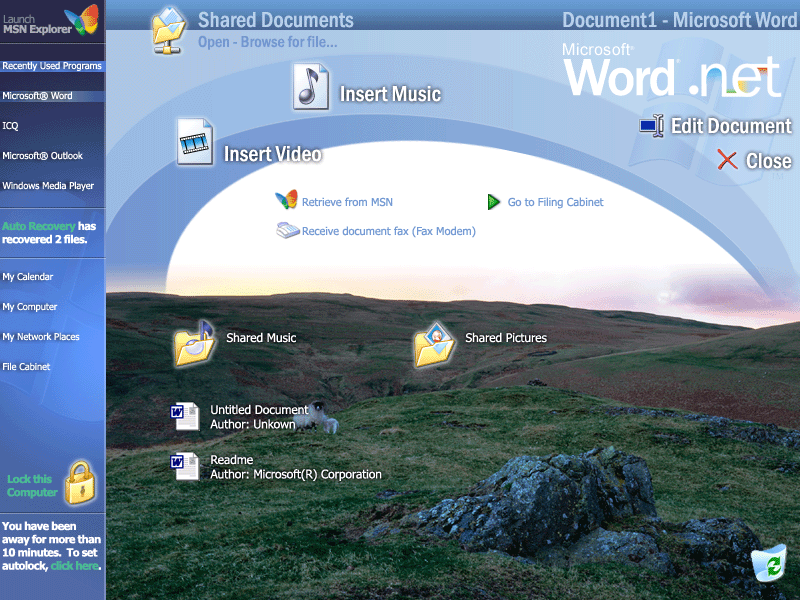Click the Edit Document label
The image size is (800, 600).
pos(731,126)
